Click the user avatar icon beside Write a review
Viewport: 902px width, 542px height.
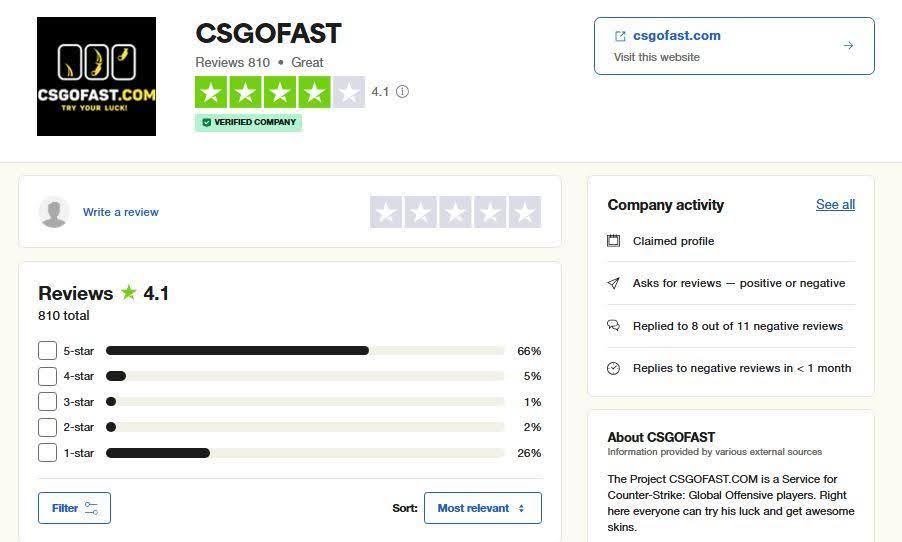[54, 212]
